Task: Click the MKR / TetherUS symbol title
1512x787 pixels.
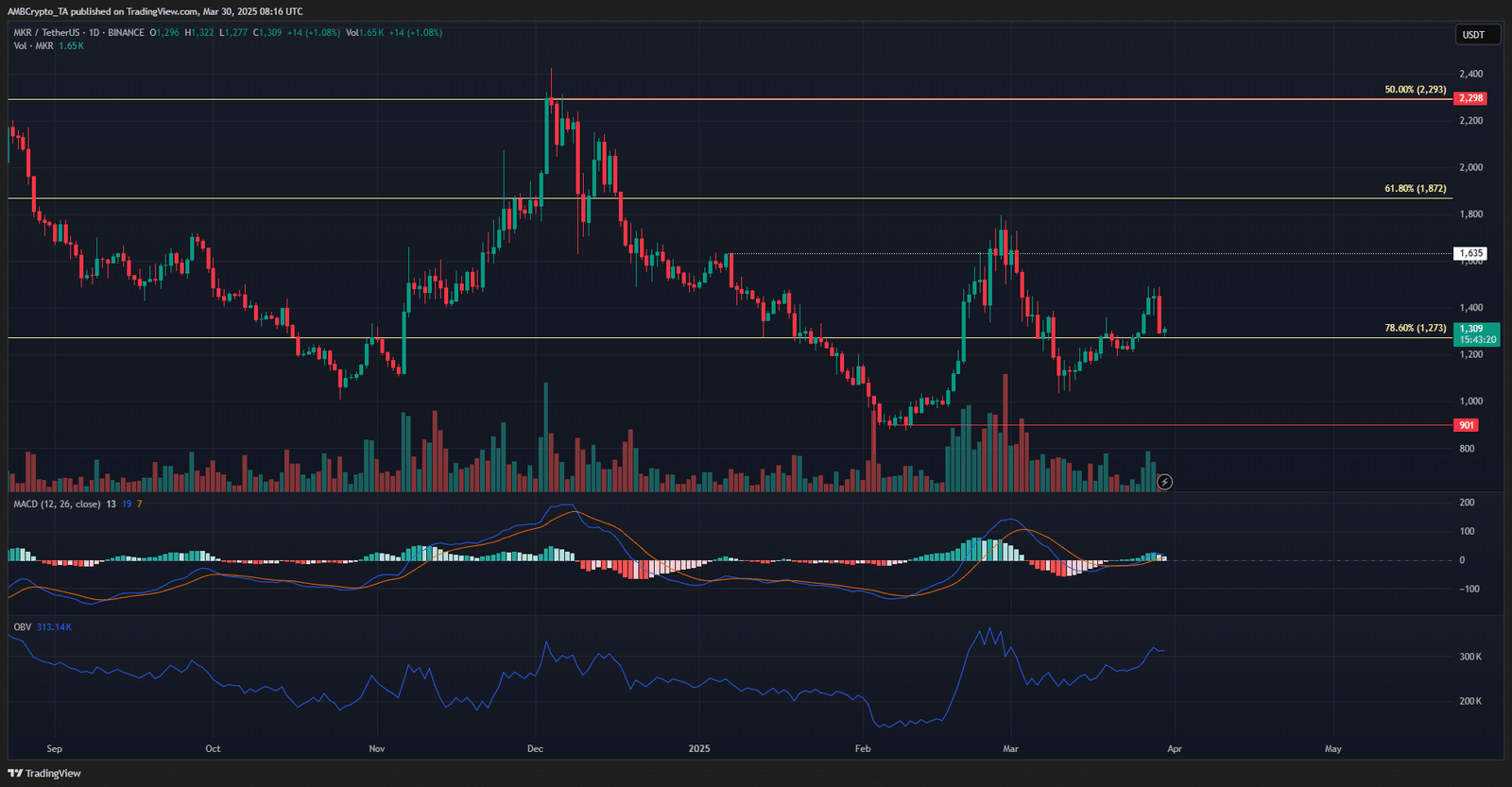Action: 45,33
